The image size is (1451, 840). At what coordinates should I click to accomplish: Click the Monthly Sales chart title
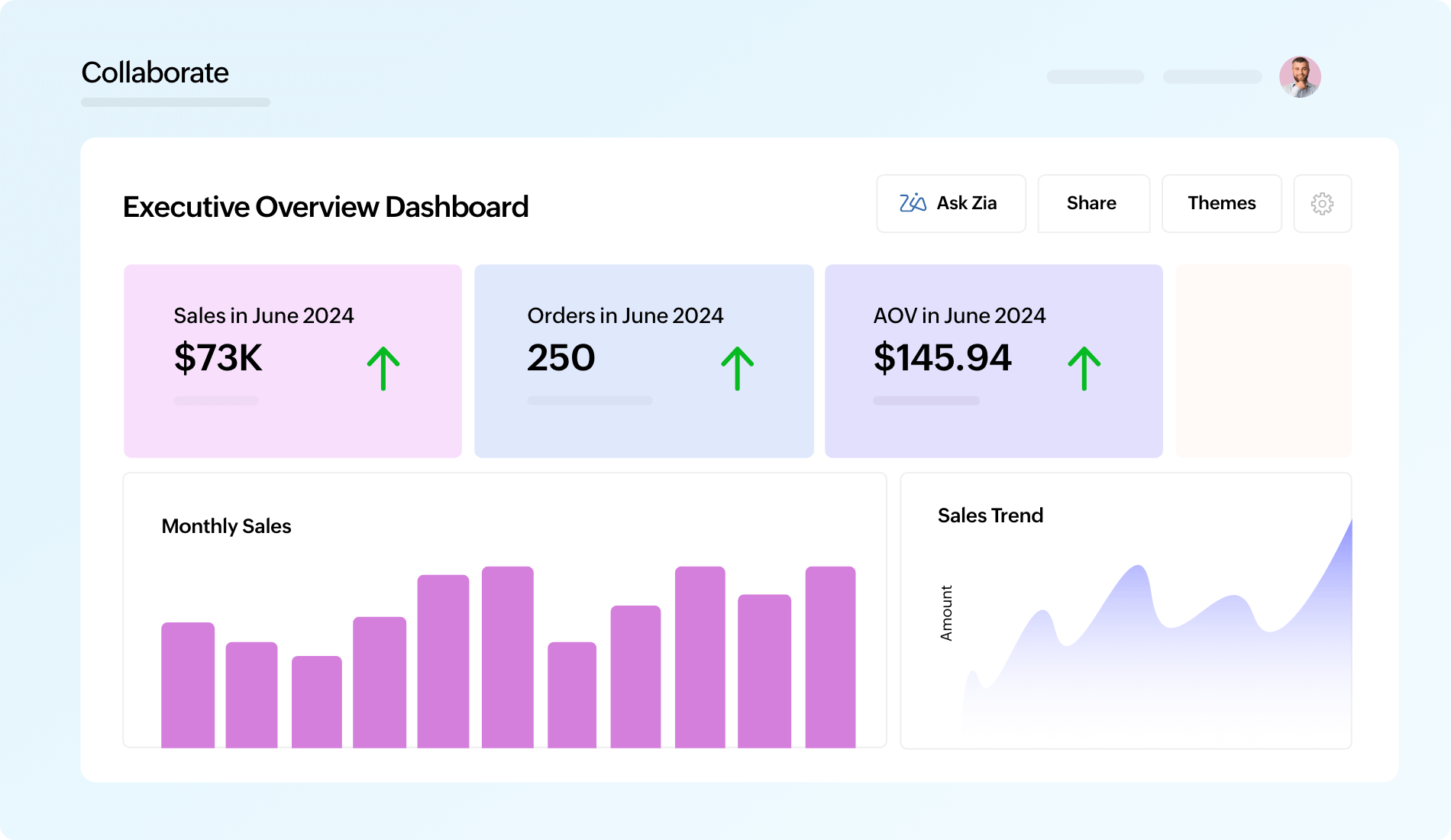(x=226, y=526)
